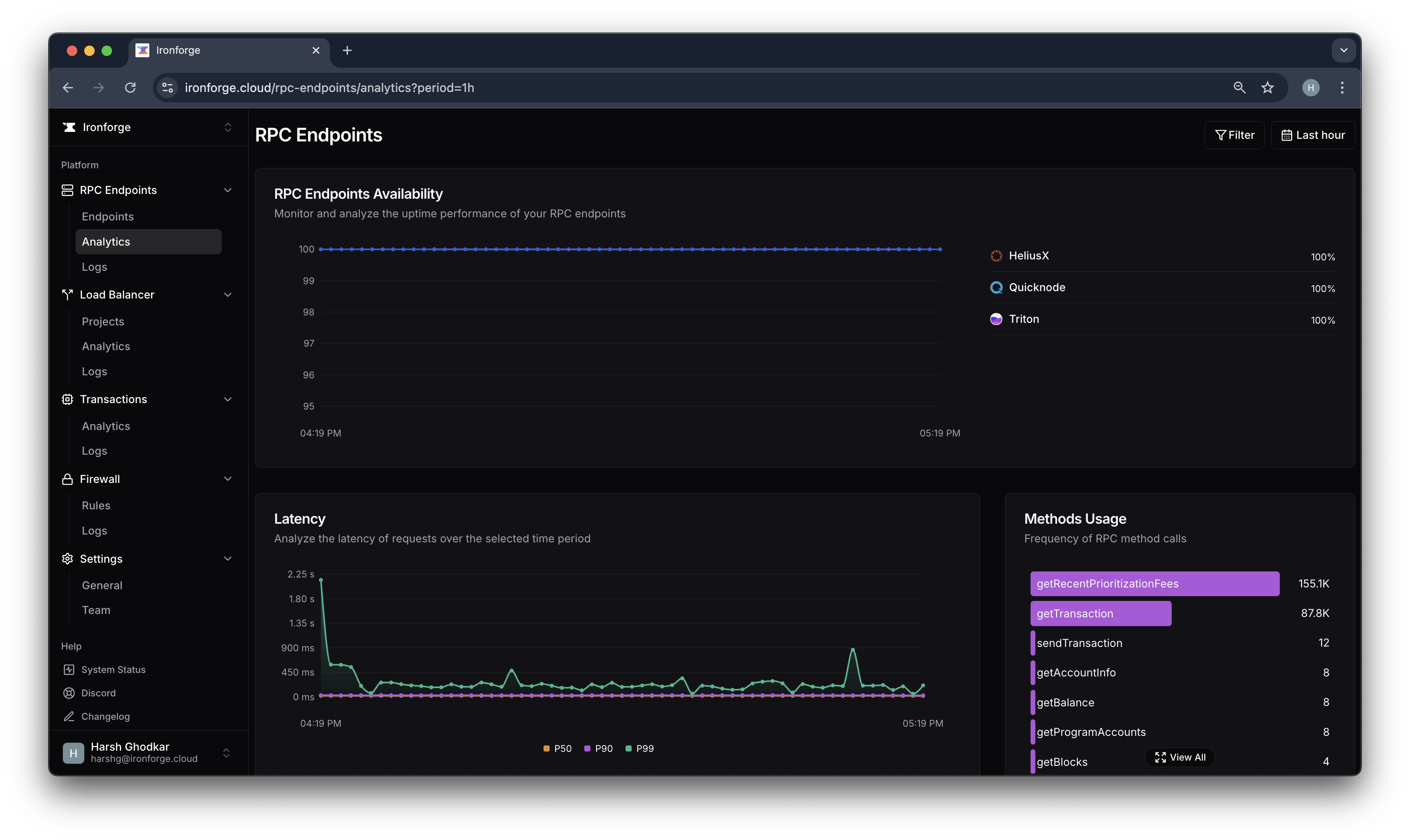Open the Discord help link icon

point(69,693)
